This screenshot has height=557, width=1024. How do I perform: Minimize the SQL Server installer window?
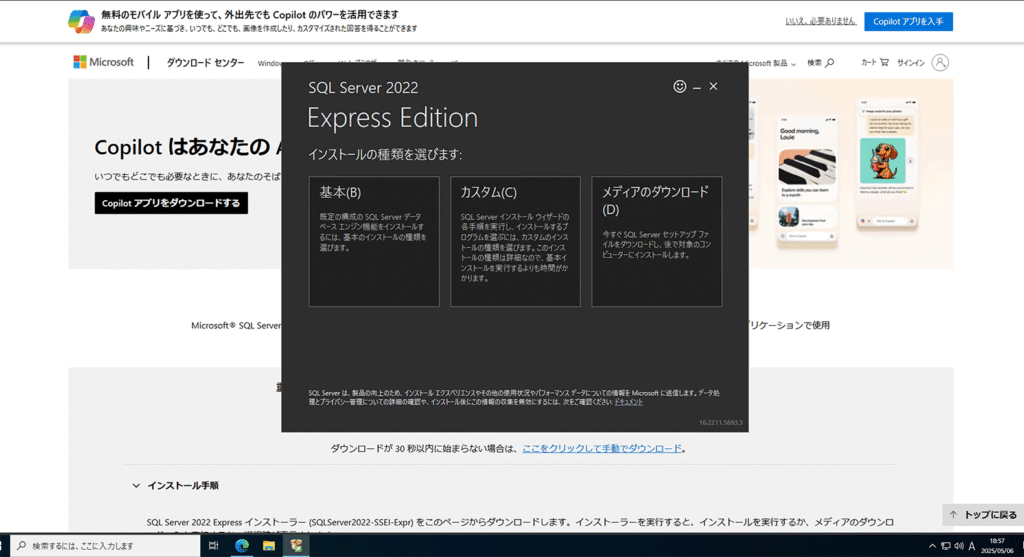point(697,87)
